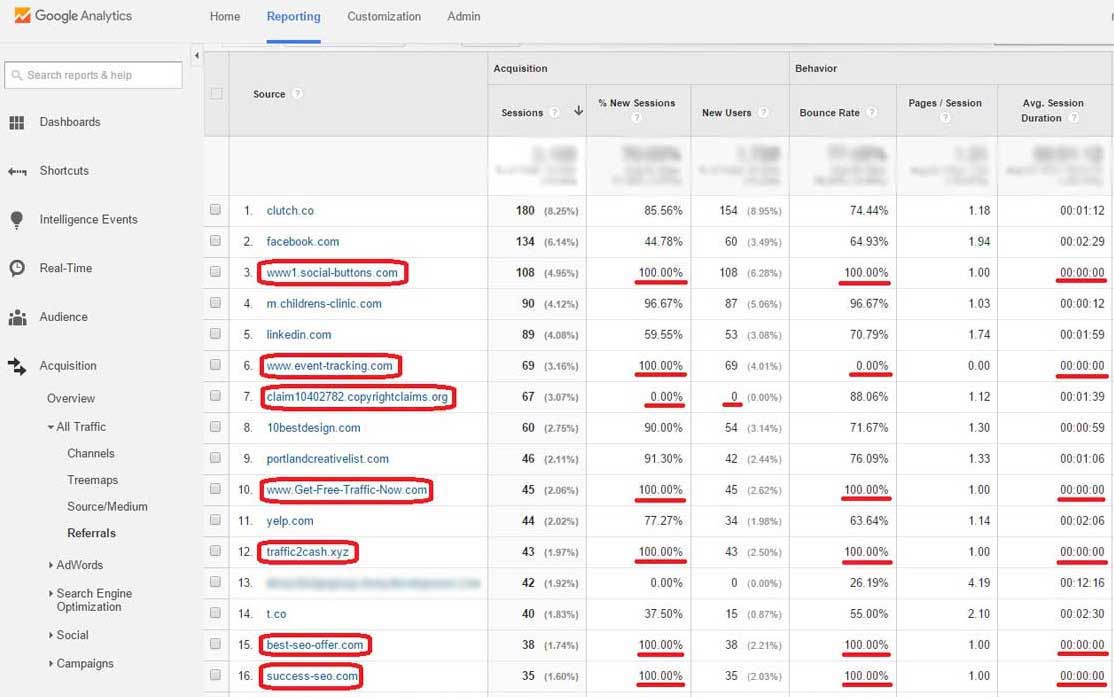Click the Audience people icon

point(17,318)
